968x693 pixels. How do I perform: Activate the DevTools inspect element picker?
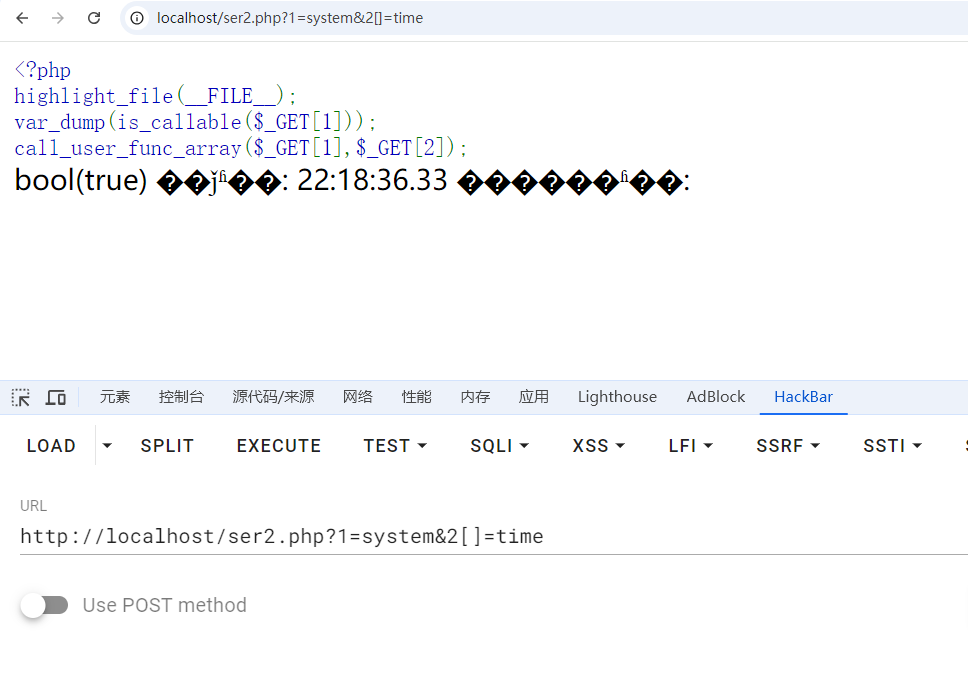coord(21,397)
